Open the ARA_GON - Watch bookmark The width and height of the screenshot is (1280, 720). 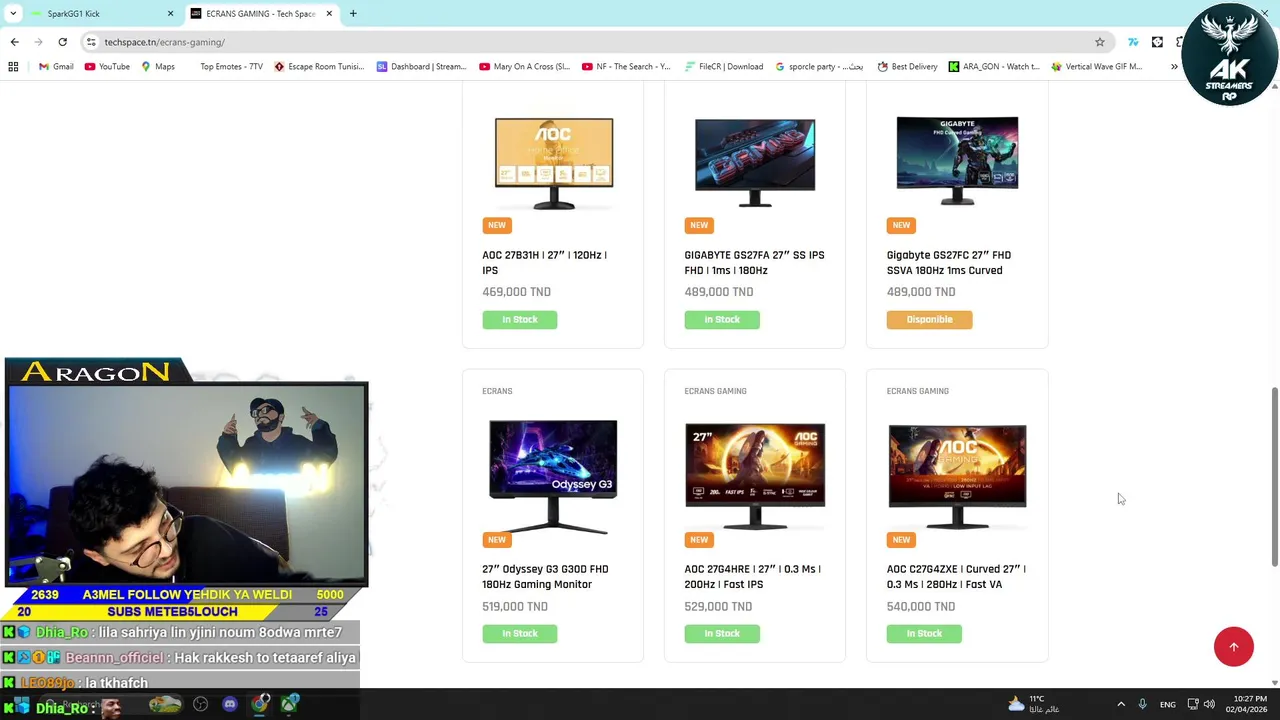(x=994, y=67)
